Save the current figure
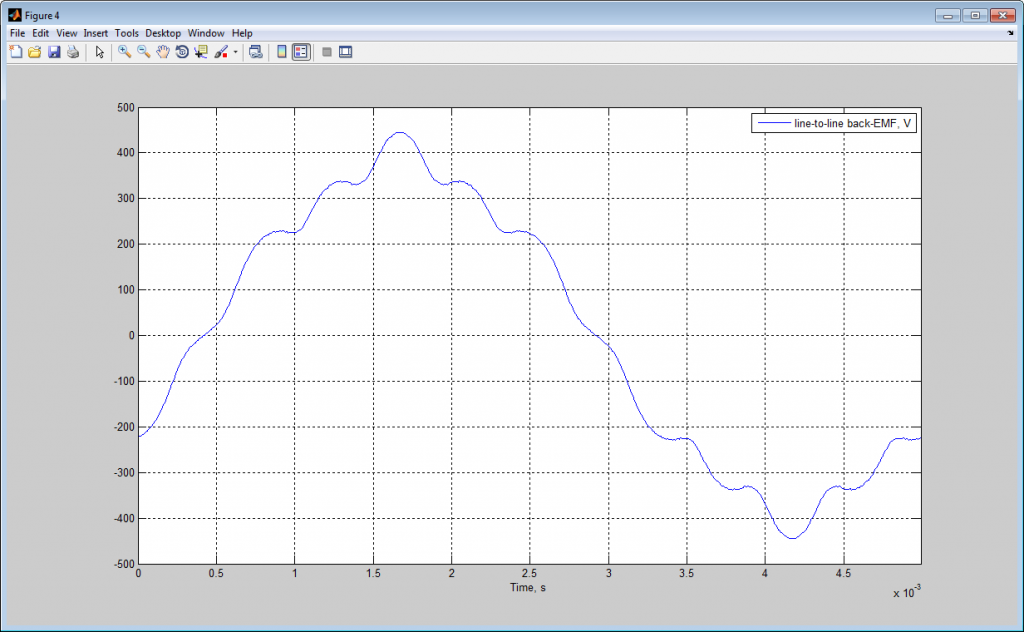1024x632 pixels. pyautogui.click(x=55, y=51)
